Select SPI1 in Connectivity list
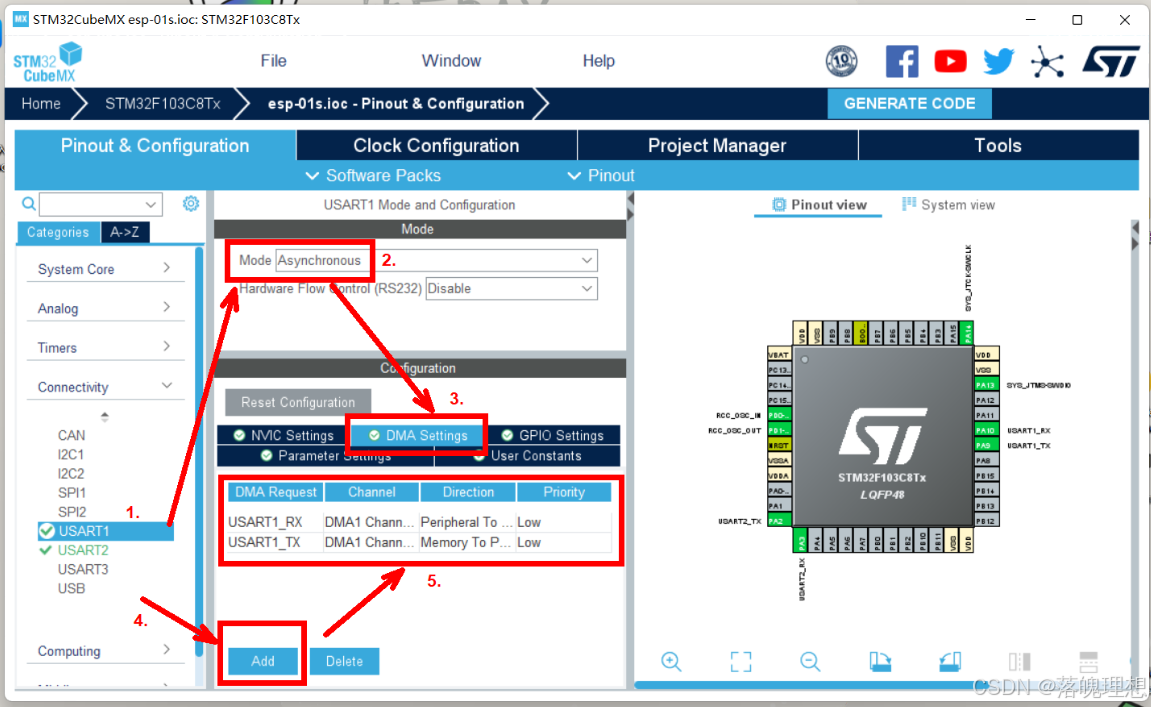This screenshot has width=1151, height=707. [x=72, y=493]
